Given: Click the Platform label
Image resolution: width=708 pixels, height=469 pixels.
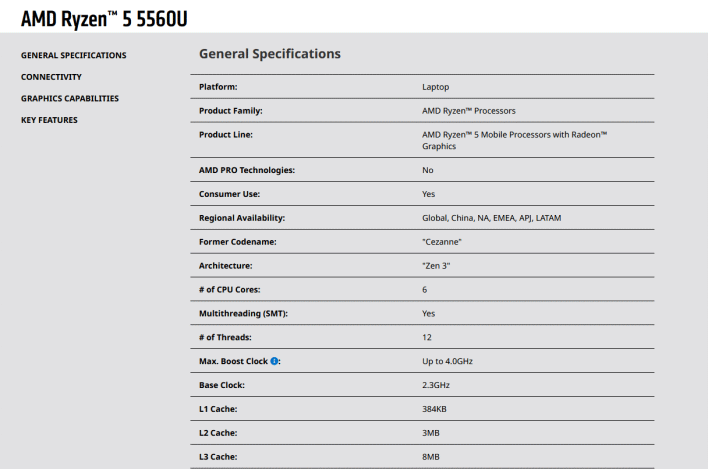Looking at the screenshot, I should (x=218, y=87).
